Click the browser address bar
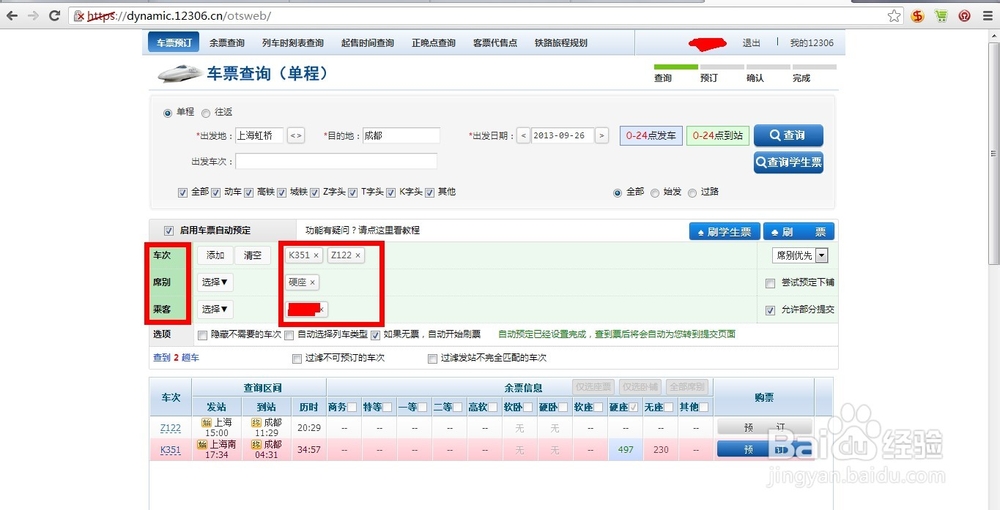 click(x=485, y=16)
